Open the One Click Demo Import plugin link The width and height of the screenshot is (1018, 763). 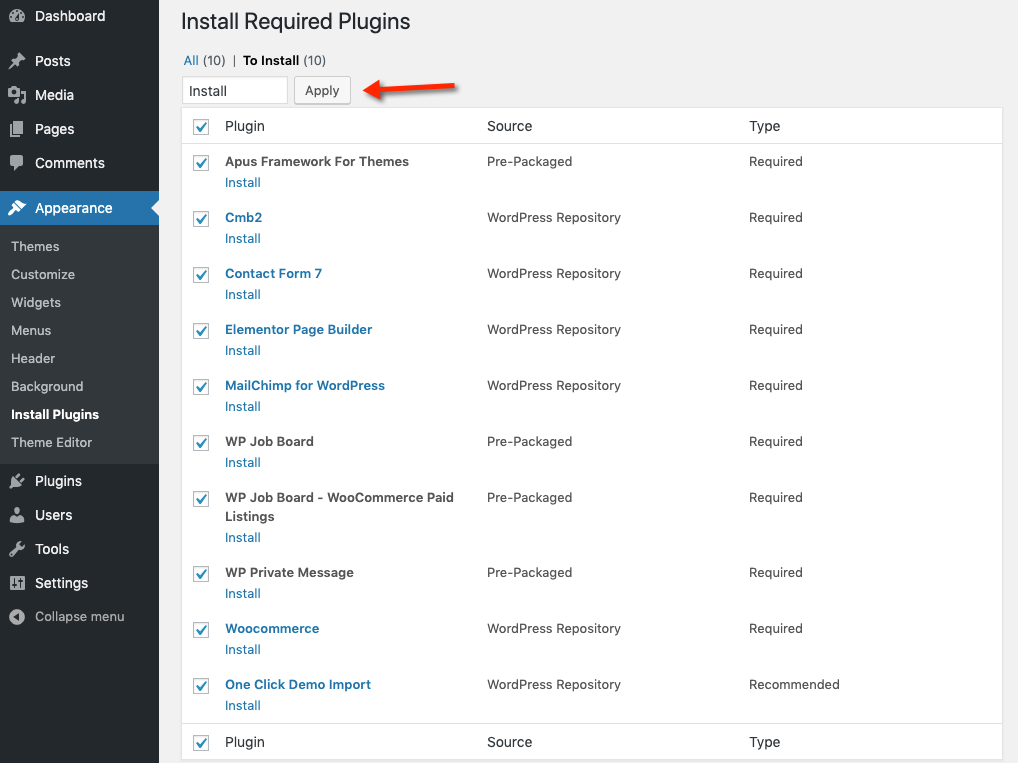[298, 685]
